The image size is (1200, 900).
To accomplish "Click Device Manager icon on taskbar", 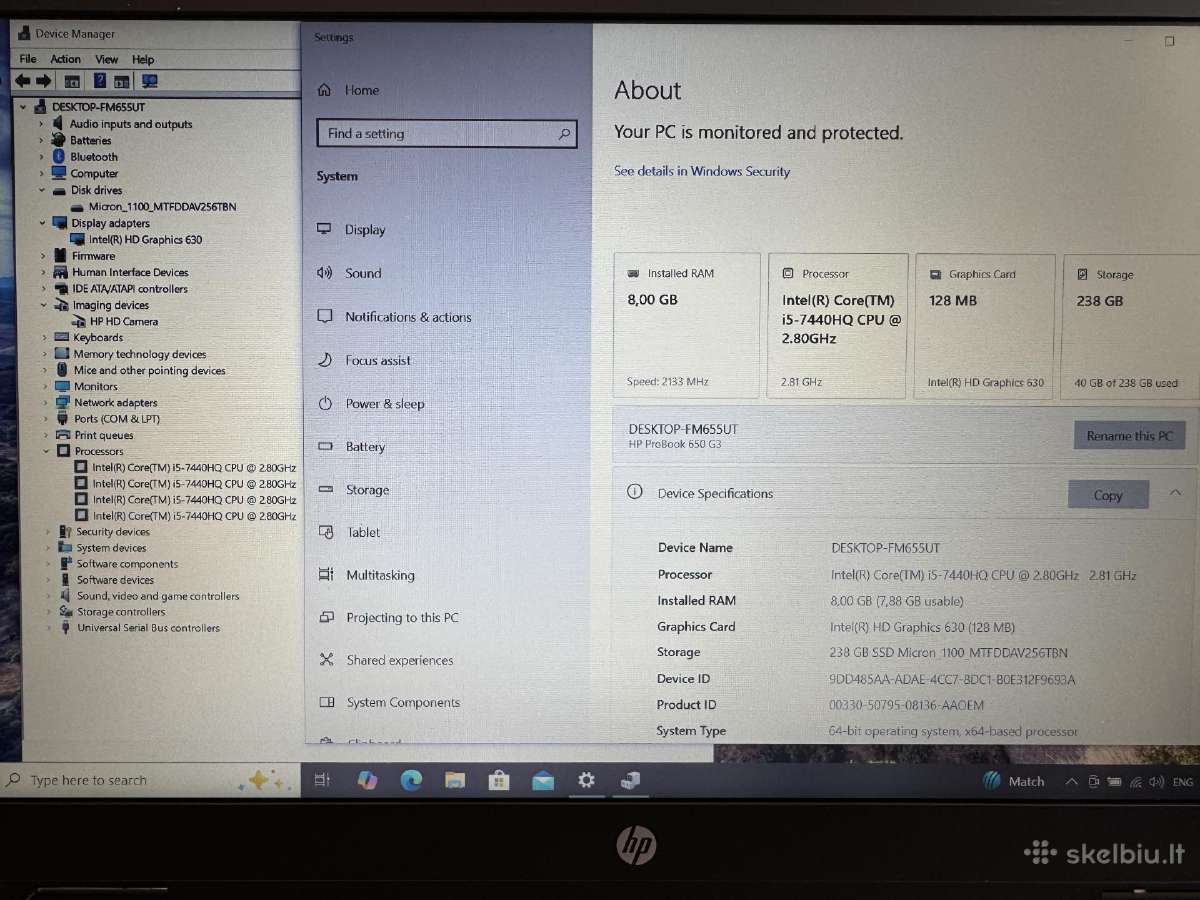I will [x=630, y=781].
